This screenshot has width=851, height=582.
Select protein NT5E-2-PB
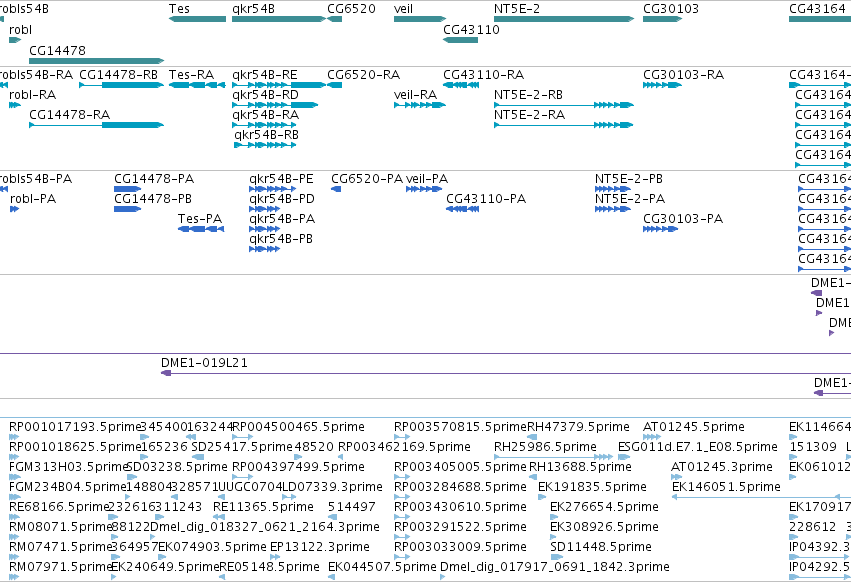pos(613,189)
